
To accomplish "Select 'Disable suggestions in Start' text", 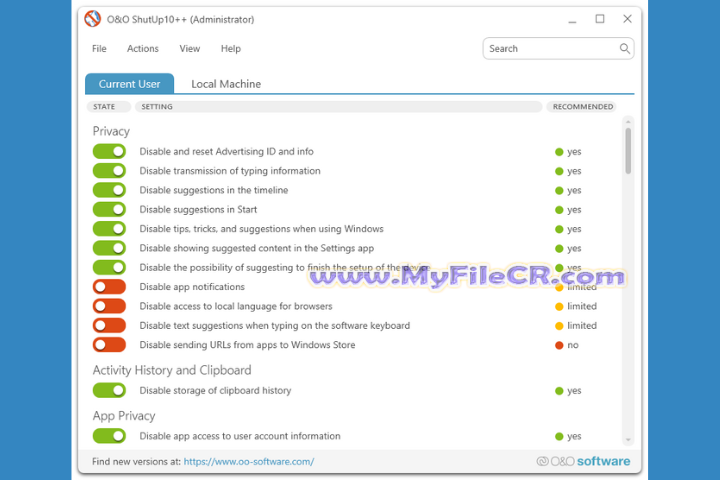I will pyautogui.click(x=198, y=209).
